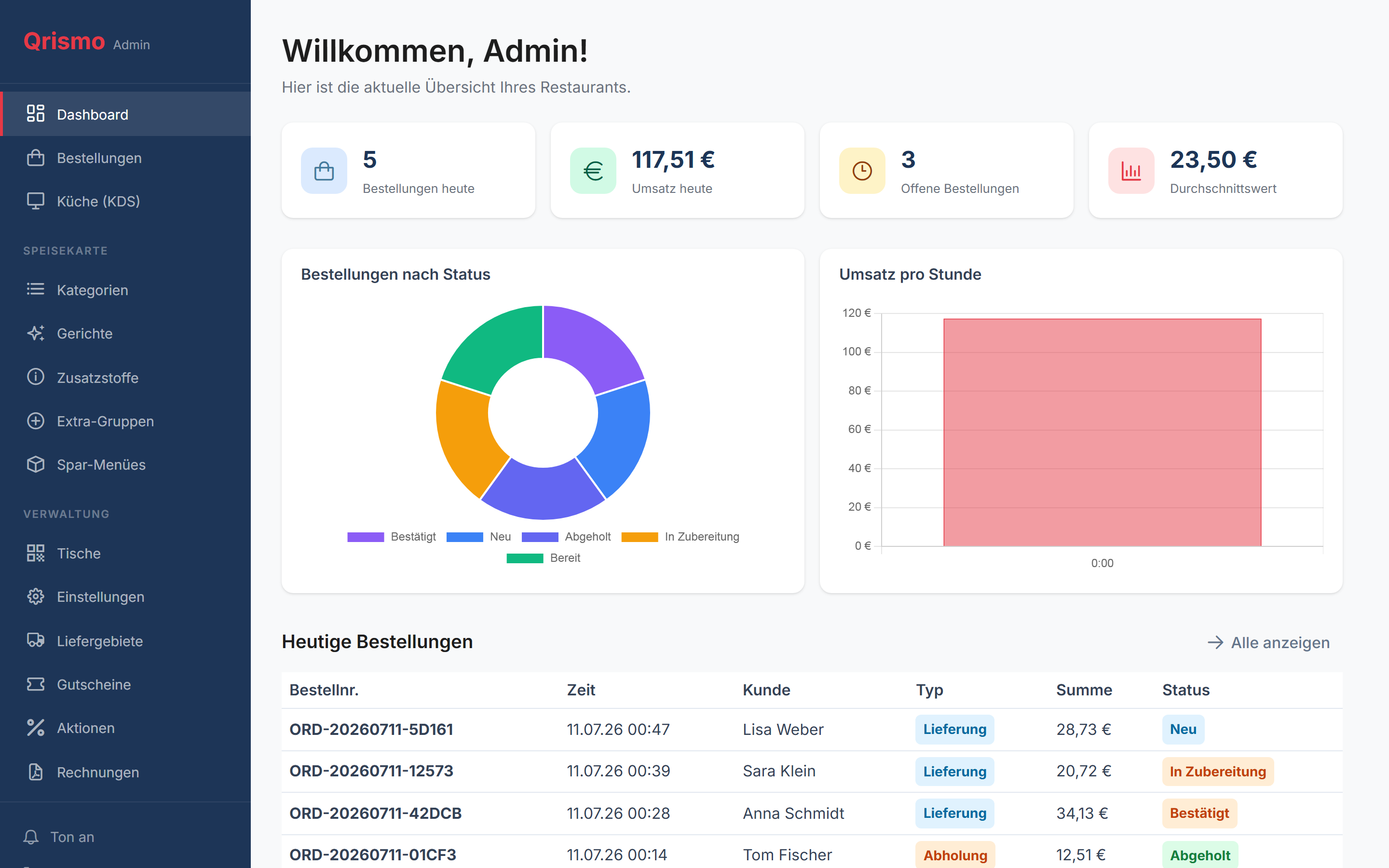Click In Zubereitung badge for Sara Klein
Image resolution: width=1389 pixels, height=868 pixels.
(x=1217, y=771)
